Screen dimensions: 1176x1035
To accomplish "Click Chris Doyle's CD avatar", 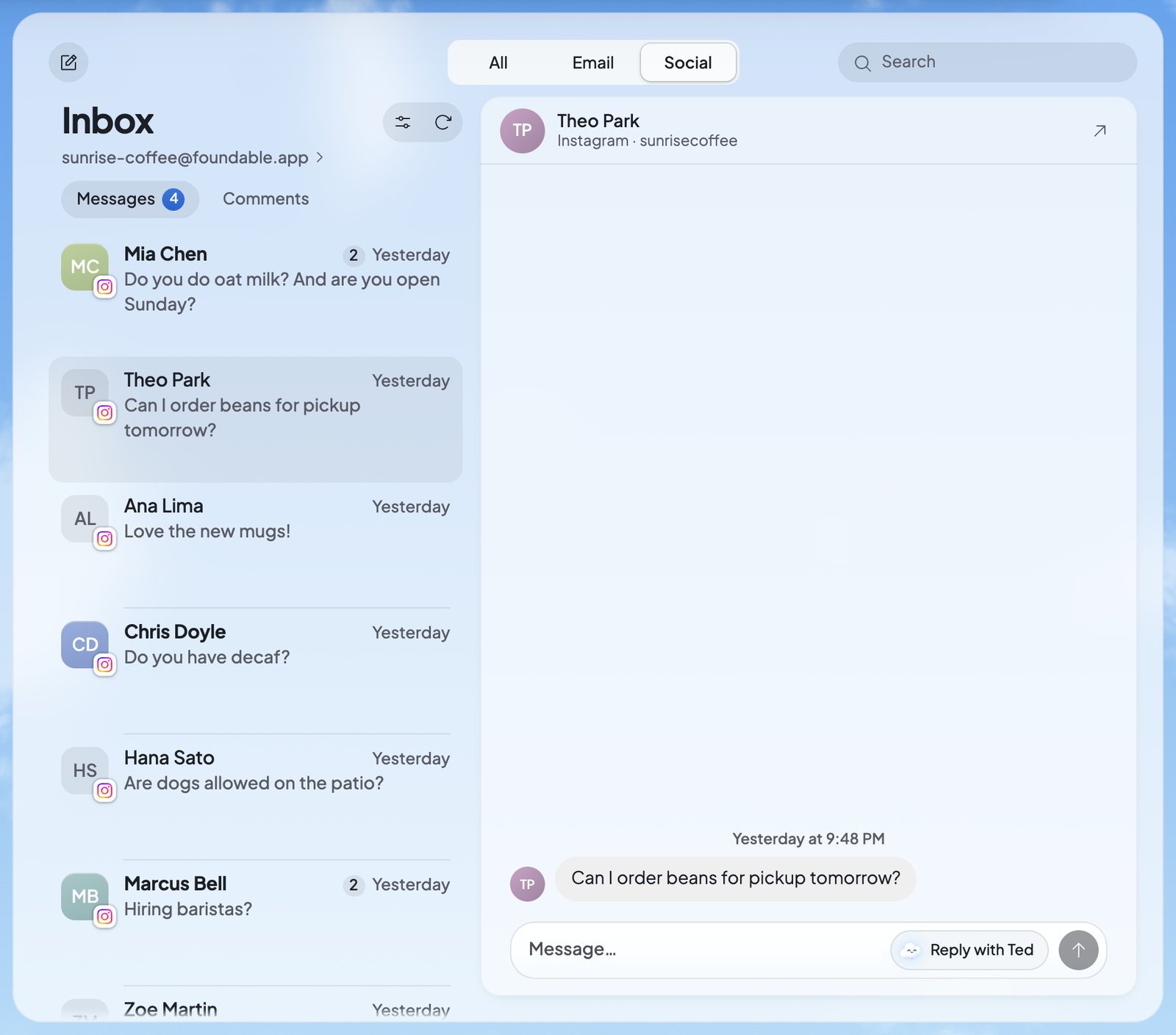I will click(x=85, y=645).
